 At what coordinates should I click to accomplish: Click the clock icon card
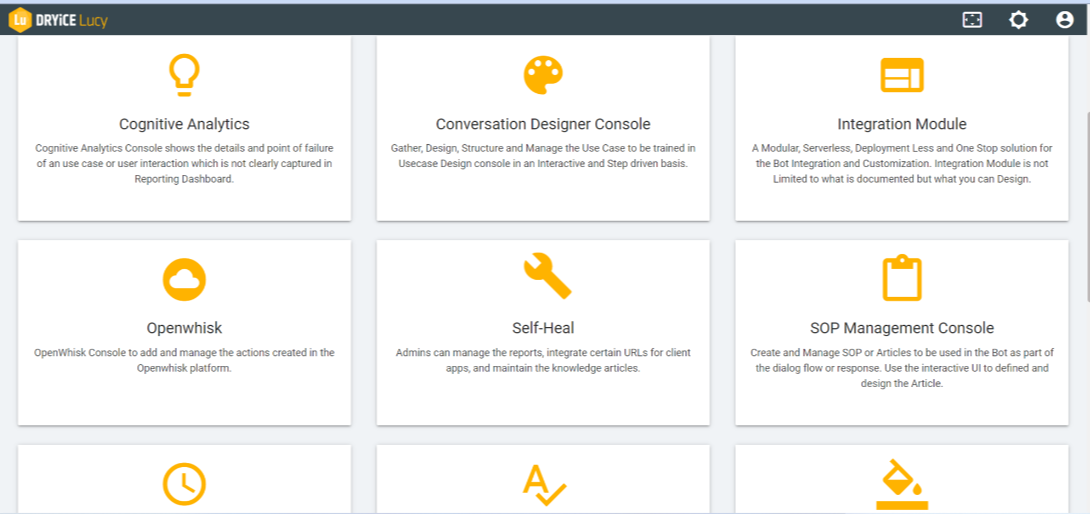(x=184, y=484)
